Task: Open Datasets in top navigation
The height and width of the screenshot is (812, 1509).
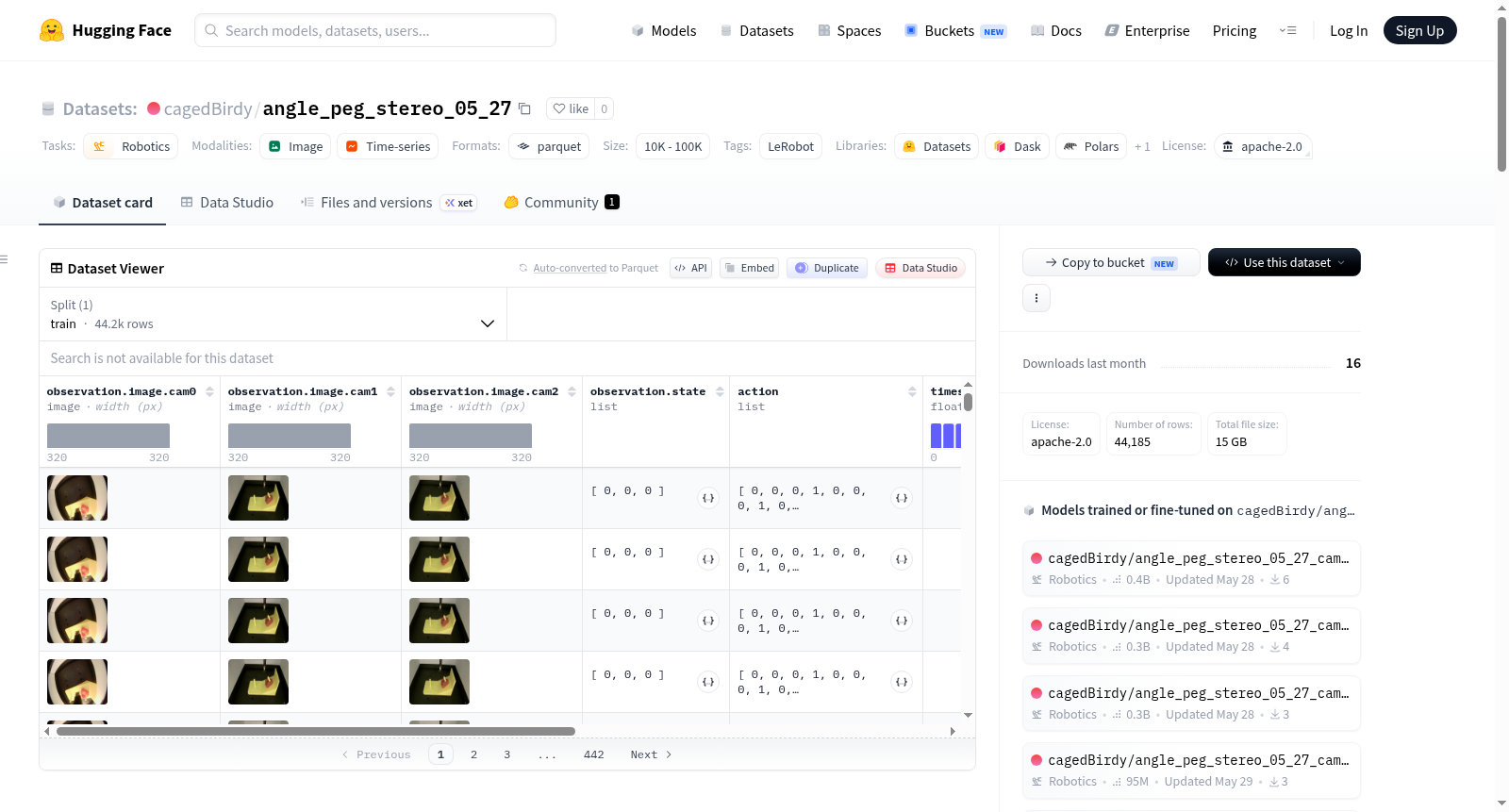Action: tap(756, 30)
